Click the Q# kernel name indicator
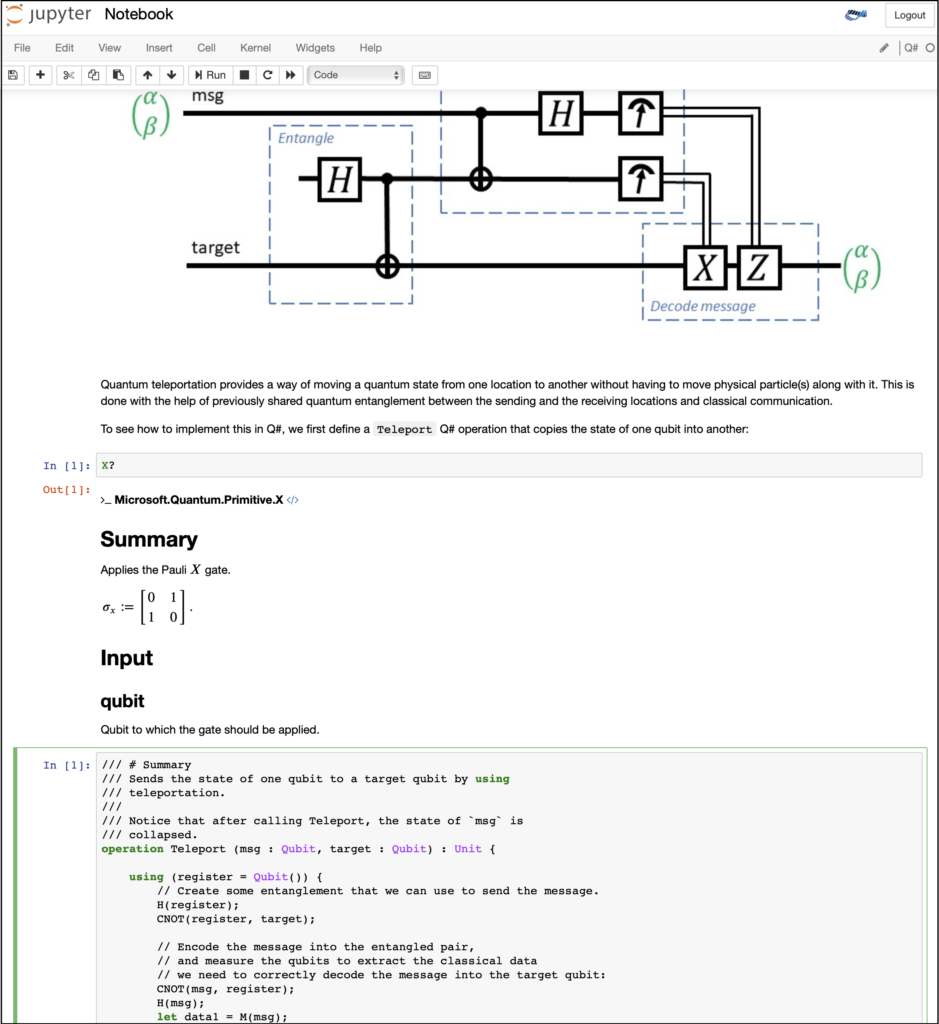The width and height of the screenshot is (939, 1024). [x=911, y=48]
